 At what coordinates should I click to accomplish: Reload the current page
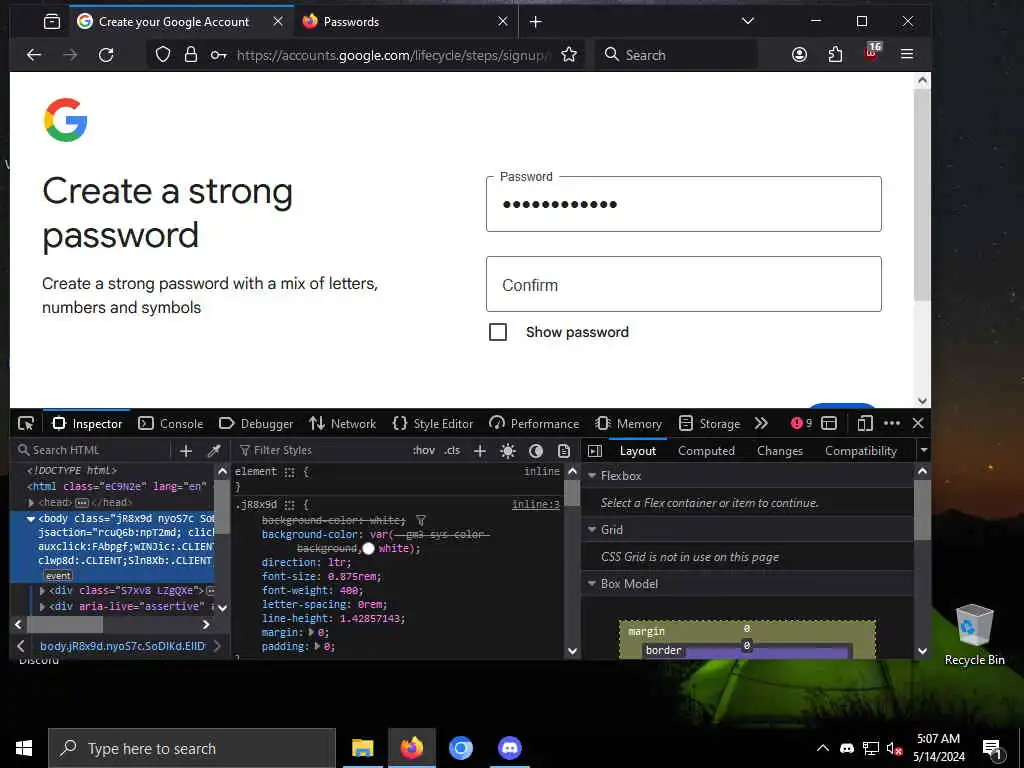[x=106, y=55]
